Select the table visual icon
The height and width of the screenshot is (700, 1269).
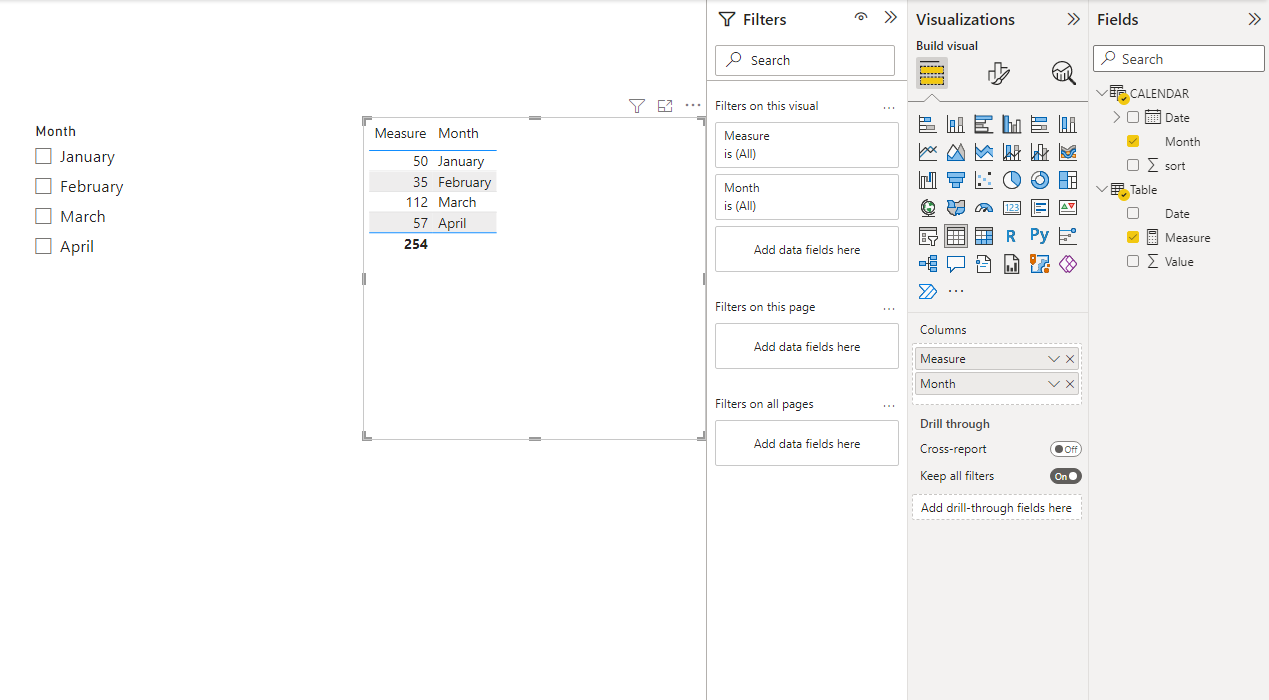955,236
